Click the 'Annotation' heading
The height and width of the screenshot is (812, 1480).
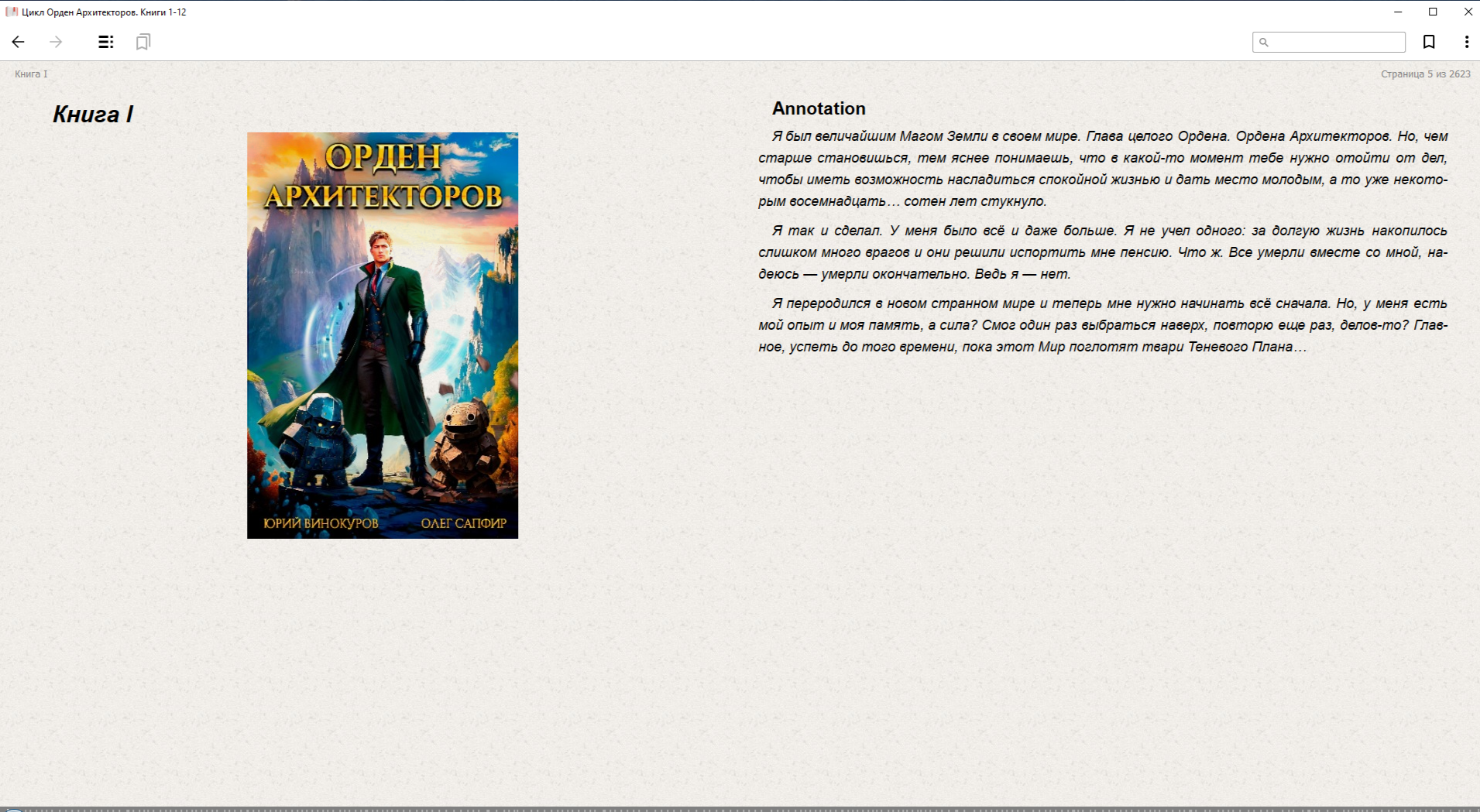pyautogui.click(x=819, y=108)
